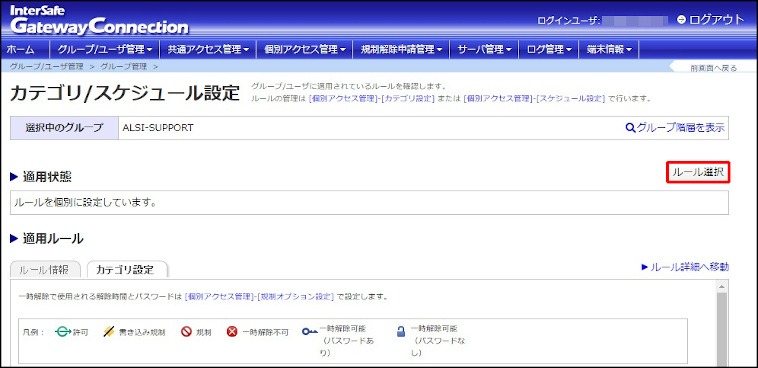Click the グループ階層を表示 link
Screen dimensions: 758x368
tap(681, 128)
